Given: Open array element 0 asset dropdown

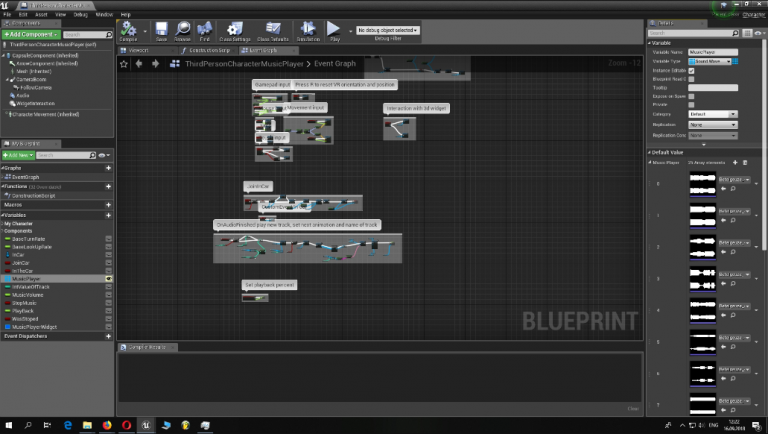Looking at the screenshot, I should (734, 180).
